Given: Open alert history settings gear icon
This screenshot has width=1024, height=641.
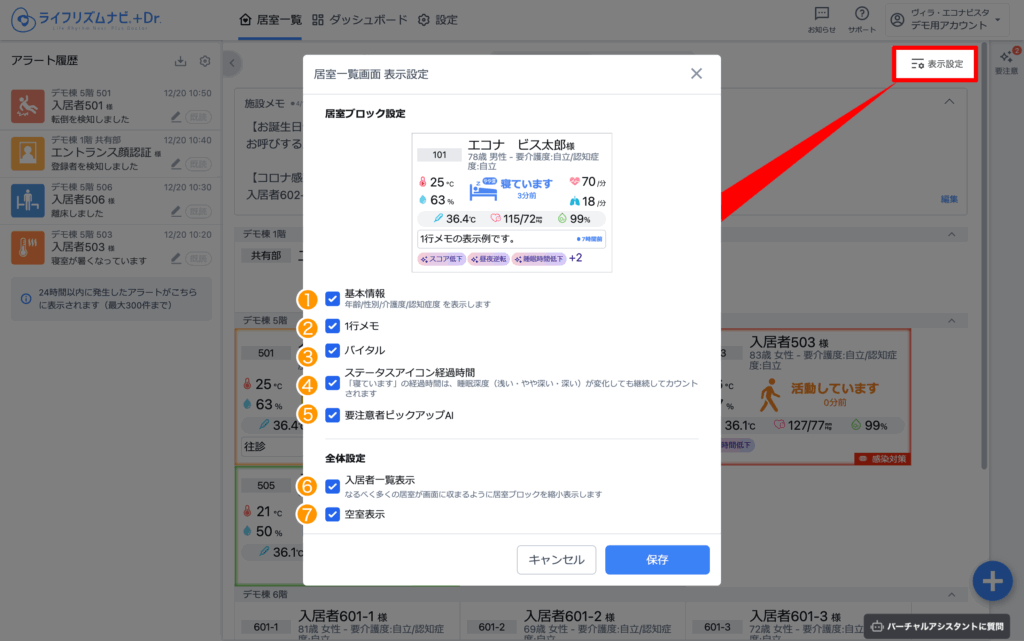Looking at the screenshot, I should tap(205, 62).
